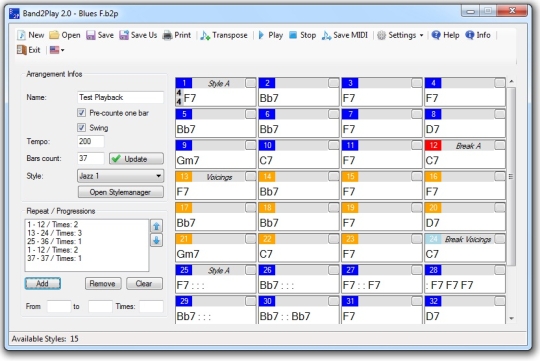540x361 pixels.
Task: Minimize the Band2Play window
Action: pyautogui.click(x=470, y=11)
